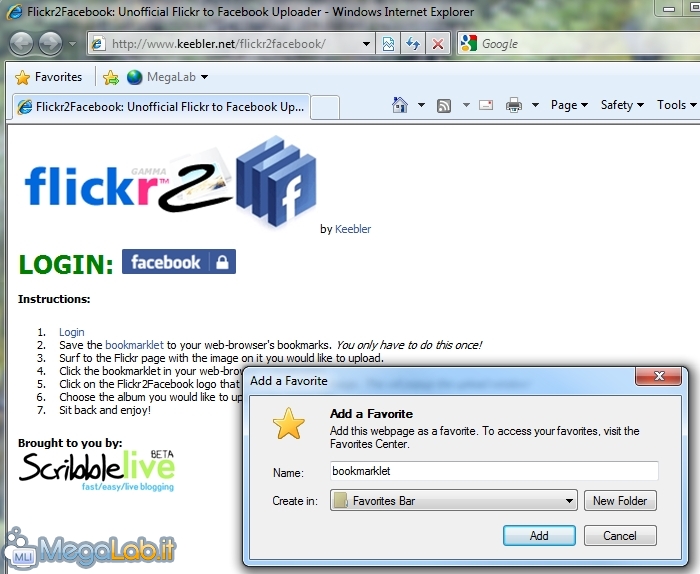Print the page with printer icon
The height and width of the screenshot is (574, 700).
[514, 105]
